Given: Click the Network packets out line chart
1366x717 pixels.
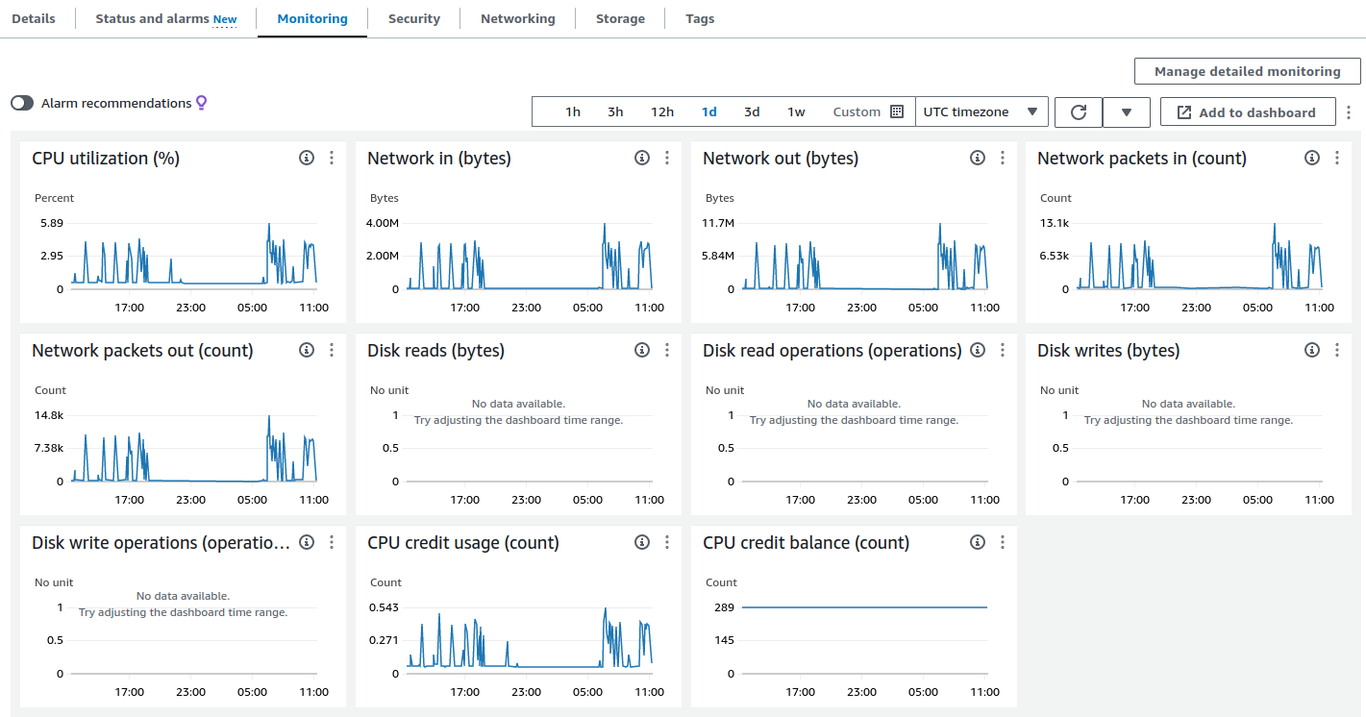Looking at the screenshot, I should pyautogui.click(x=194, y=448).
